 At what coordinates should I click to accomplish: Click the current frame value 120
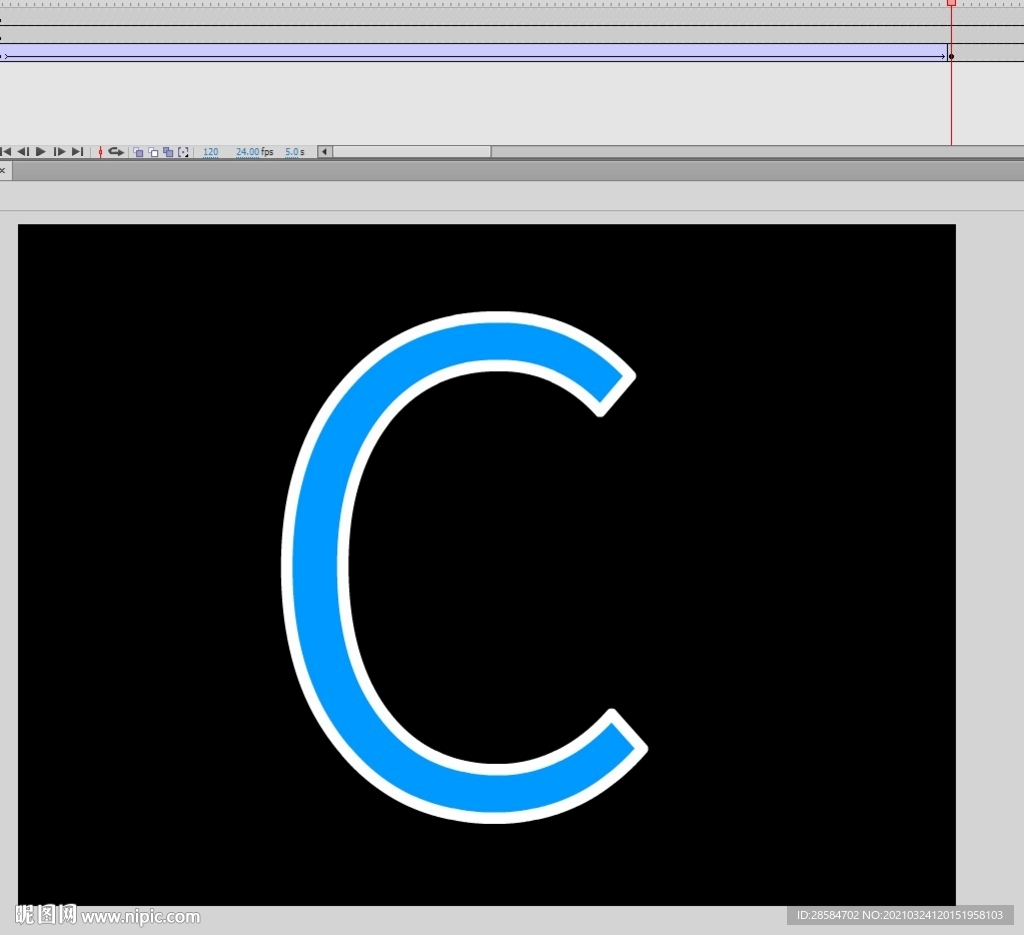point(211,151)
